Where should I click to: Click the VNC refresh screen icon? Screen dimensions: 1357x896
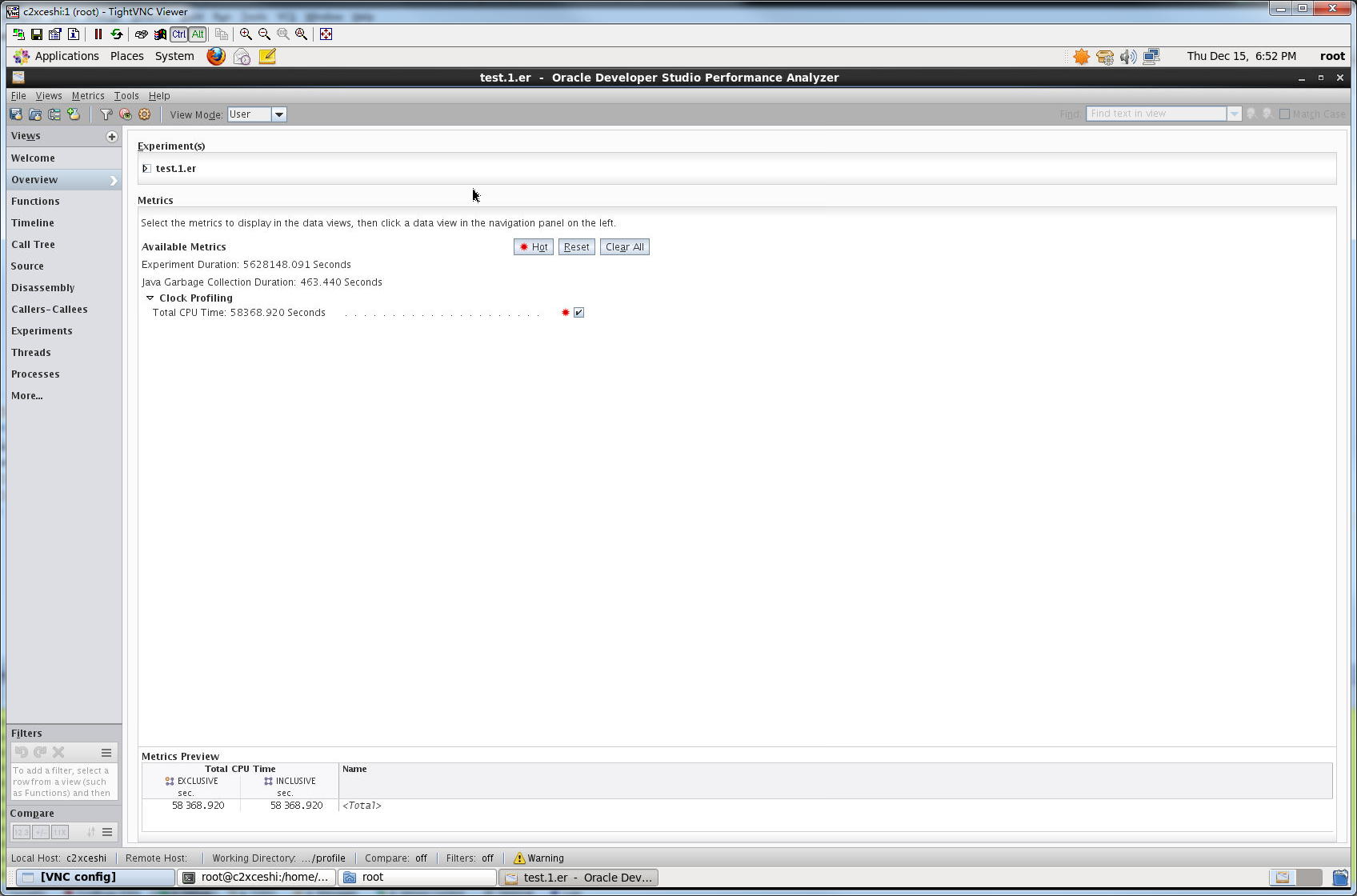click(117, 34)
